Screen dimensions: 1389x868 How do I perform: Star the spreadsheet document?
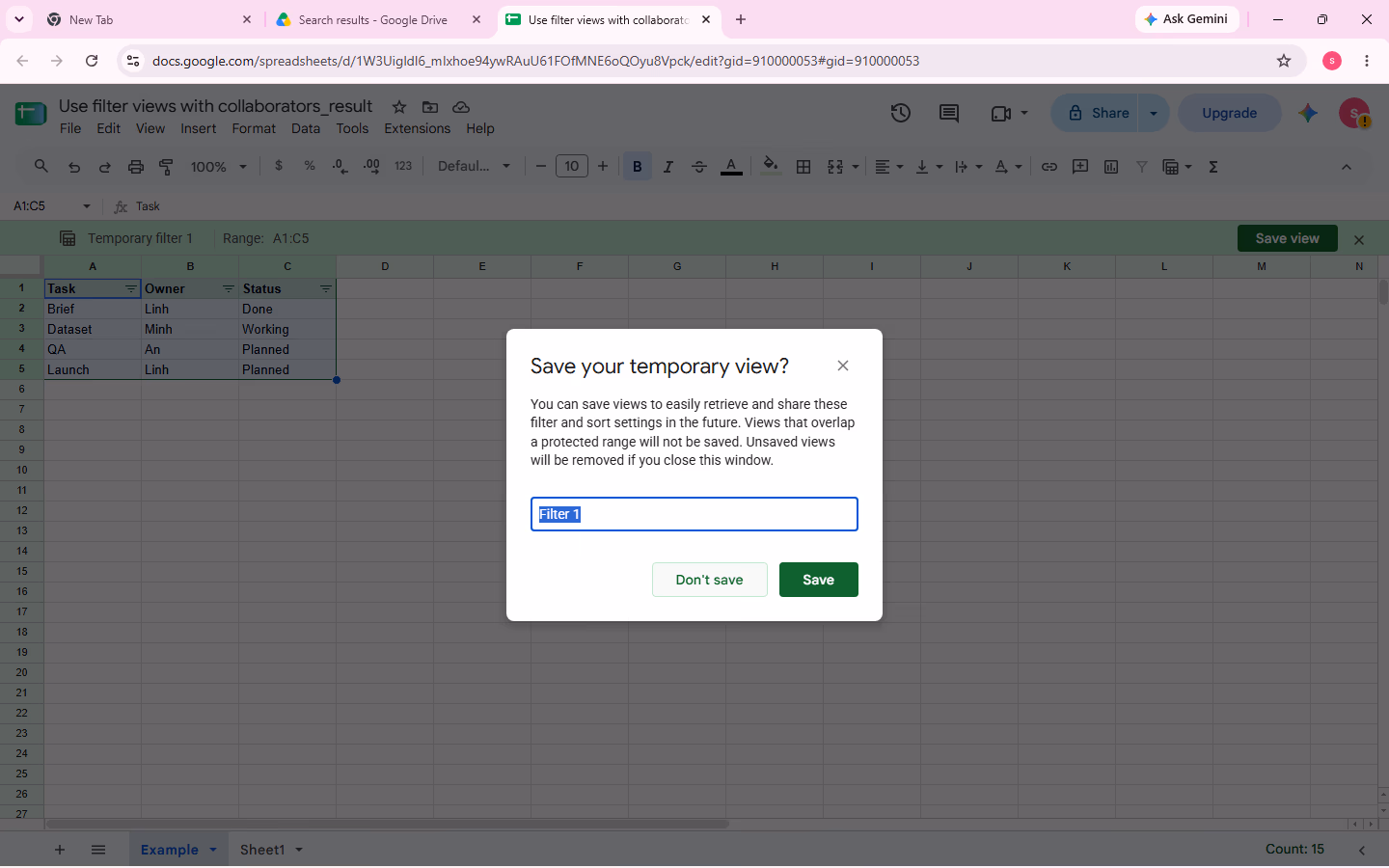[x=399, y=107]
